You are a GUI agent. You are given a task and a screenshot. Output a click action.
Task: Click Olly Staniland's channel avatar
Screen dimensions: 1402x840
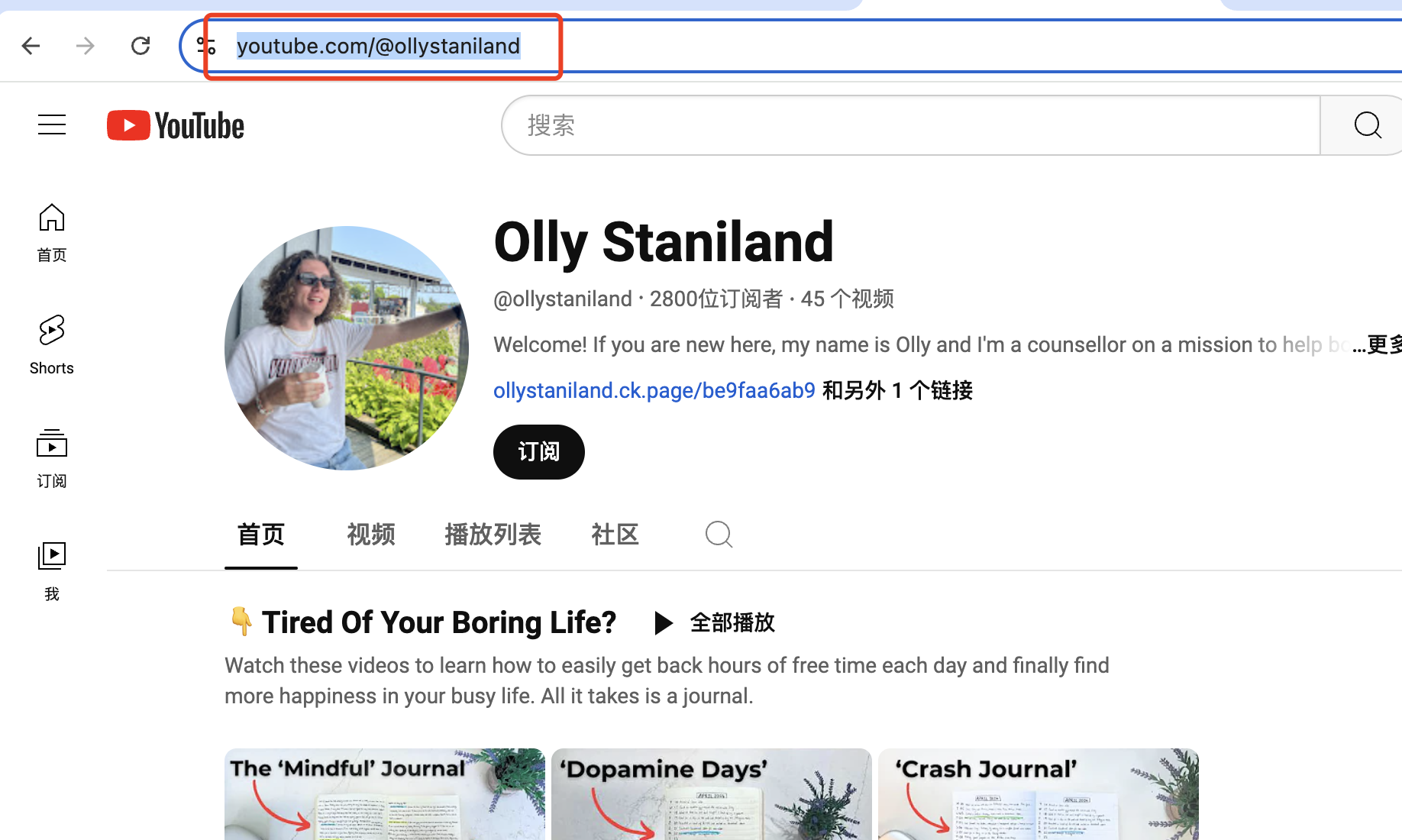pyautogui.click(x=347, y=348)
